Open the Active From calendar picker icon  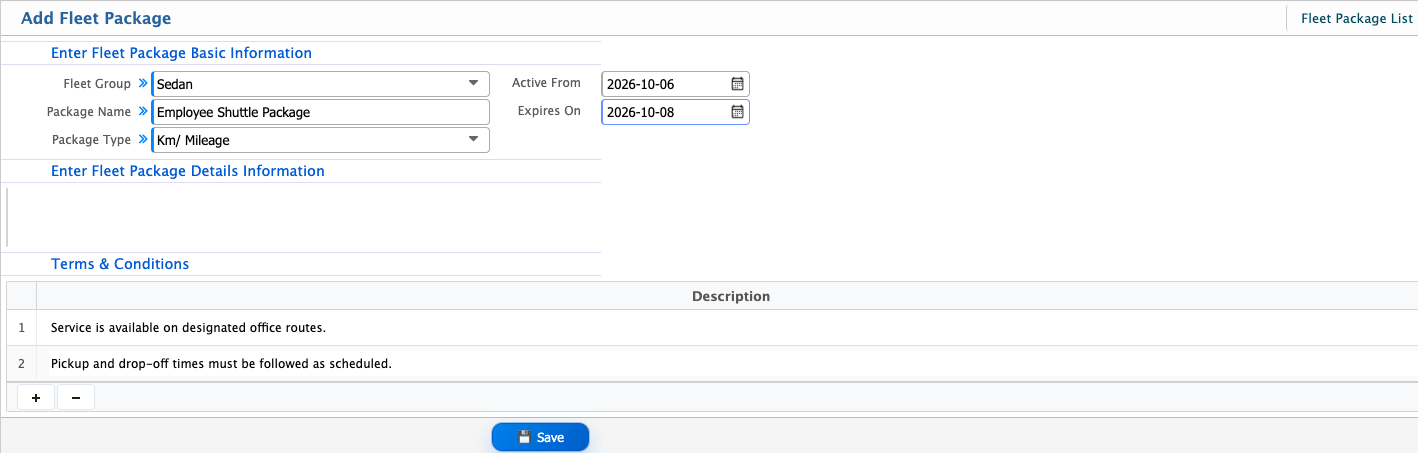737,84
